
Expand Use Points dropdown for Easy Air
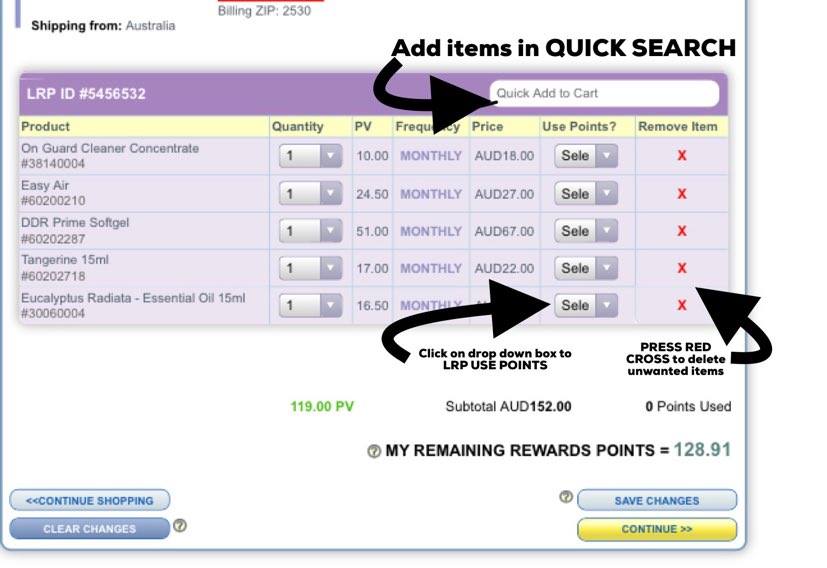coord(586,194)
